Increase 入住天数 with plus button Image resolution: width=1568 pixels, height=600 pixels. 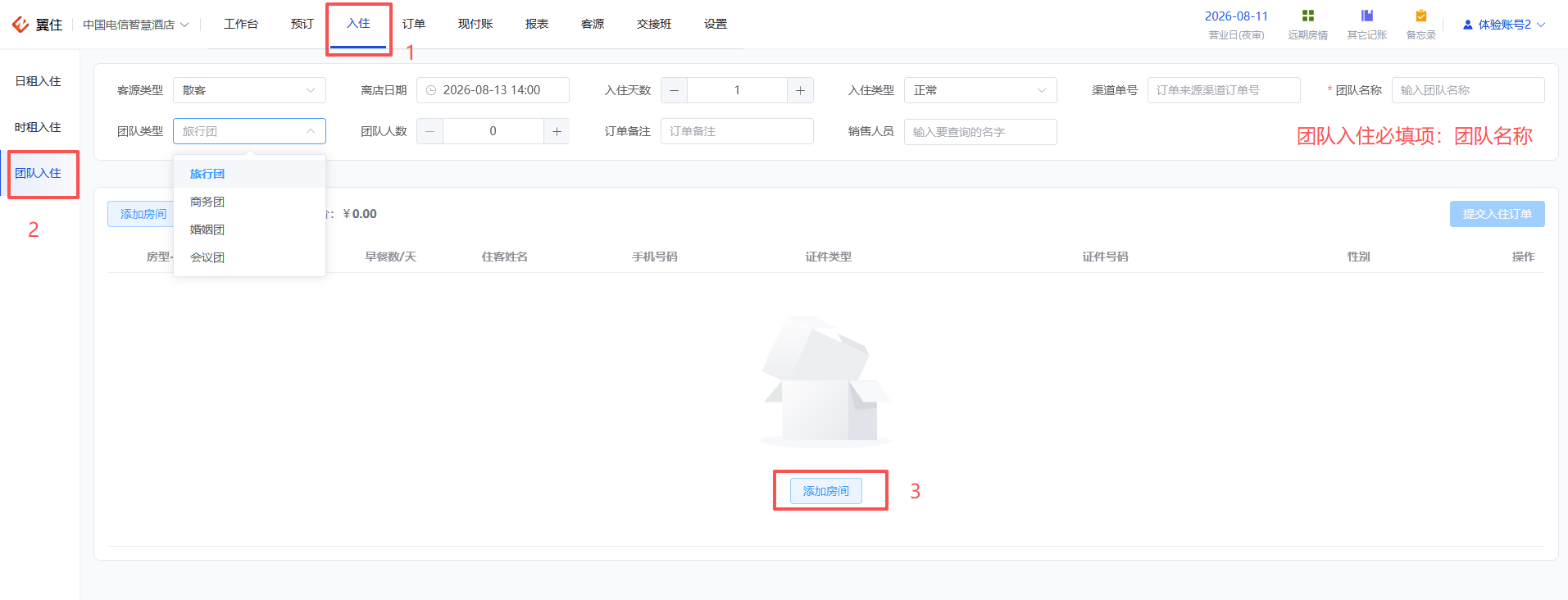click(x=800, y=90)
